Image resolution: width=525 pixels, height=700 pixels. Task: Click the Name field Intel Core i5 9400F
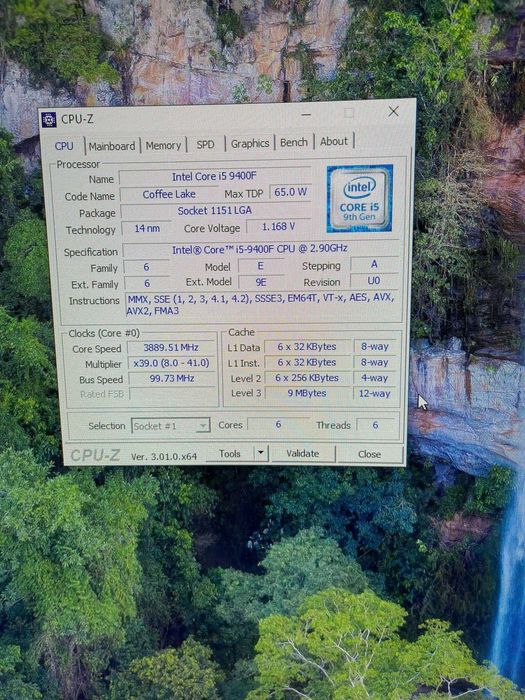coord(214,176)
